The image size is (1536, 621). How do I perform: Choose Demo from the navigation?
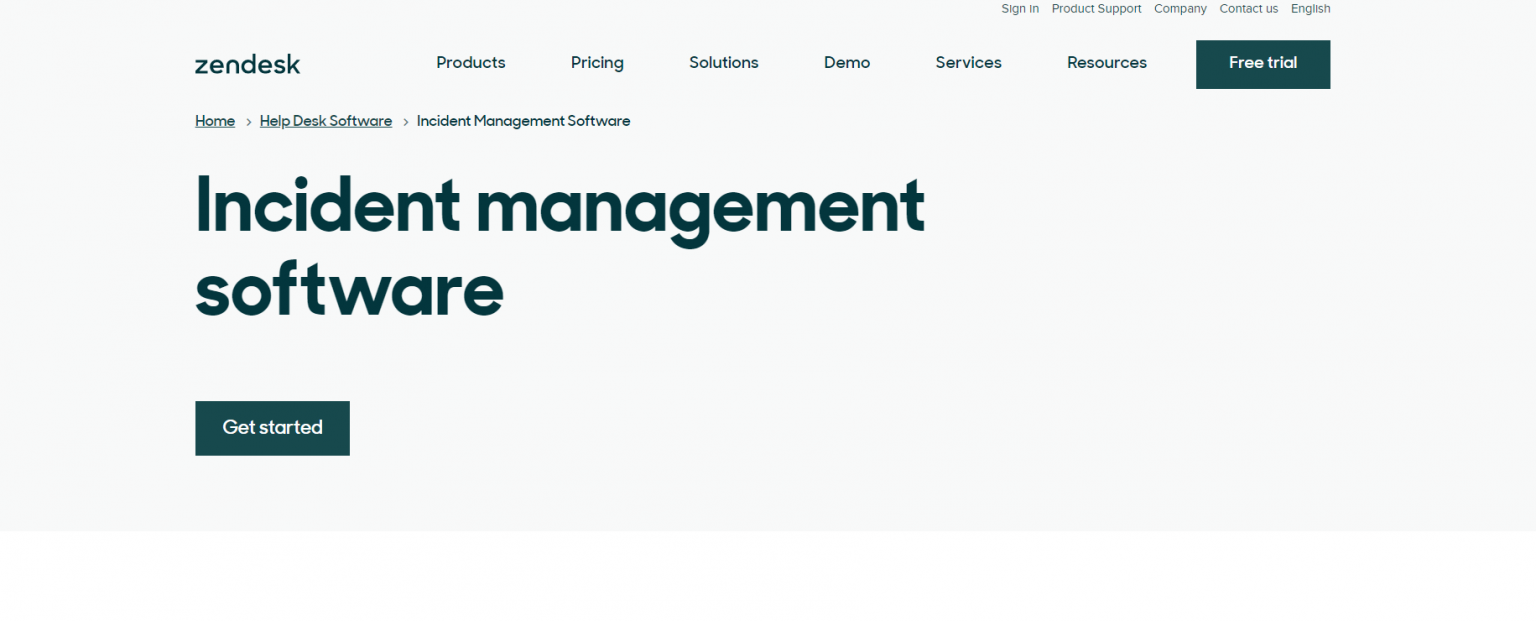pos(846,63)
